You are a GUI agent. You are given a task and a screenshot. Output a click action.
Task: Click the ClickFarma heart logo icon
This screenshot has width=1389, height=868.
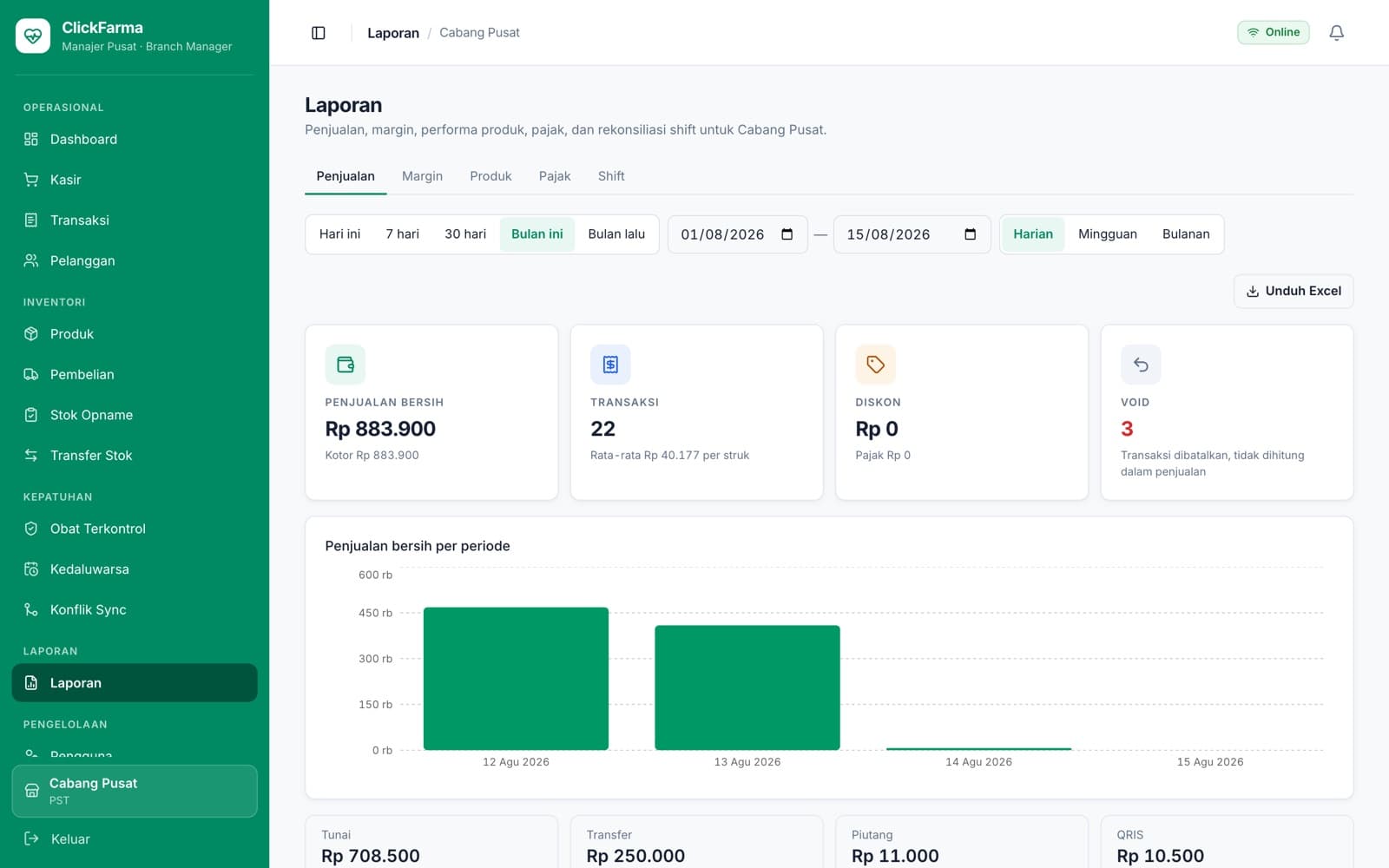tap(33, 36)
